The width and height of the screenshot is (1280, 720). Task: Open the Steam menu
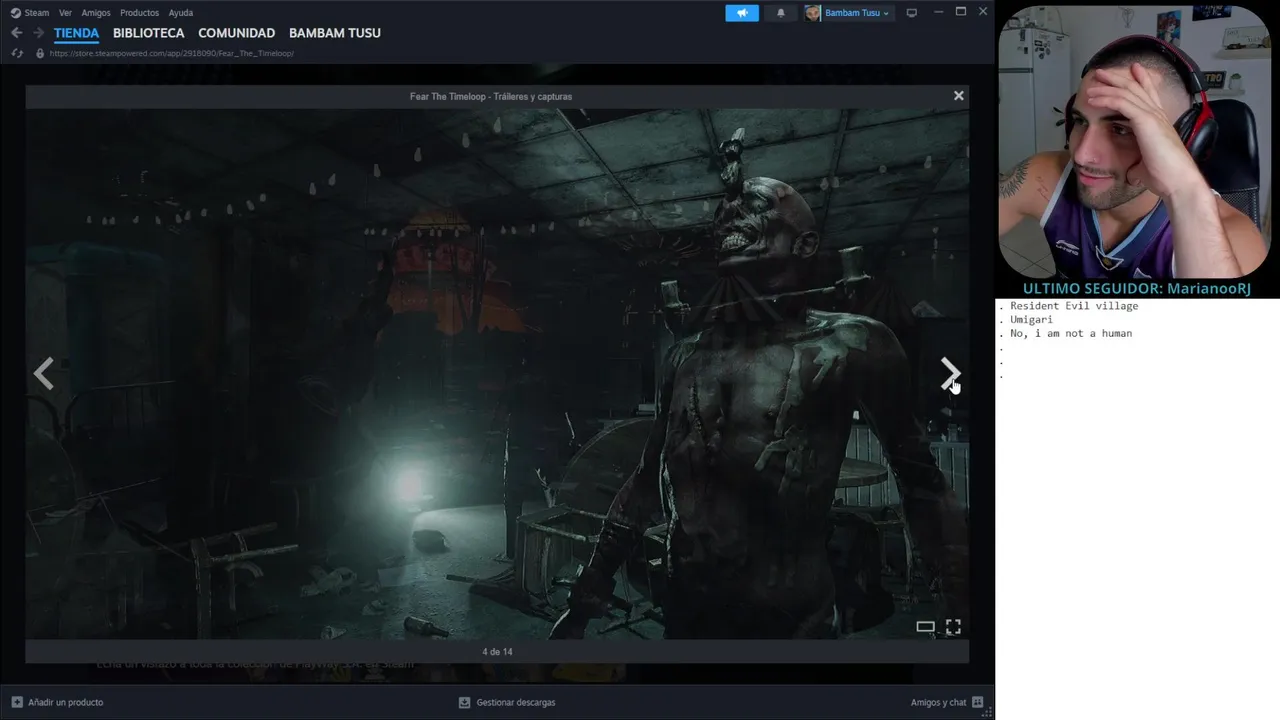pos(36,13)
